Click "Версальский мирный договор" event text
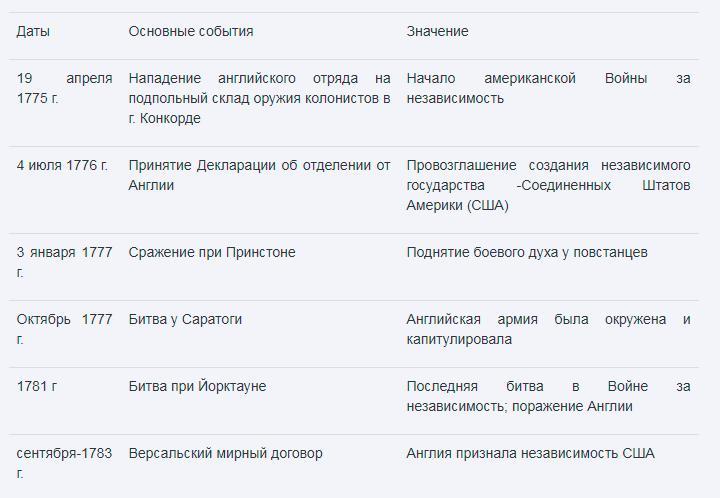Viewport: 720px width, 498px height. [x=225, y=453]
